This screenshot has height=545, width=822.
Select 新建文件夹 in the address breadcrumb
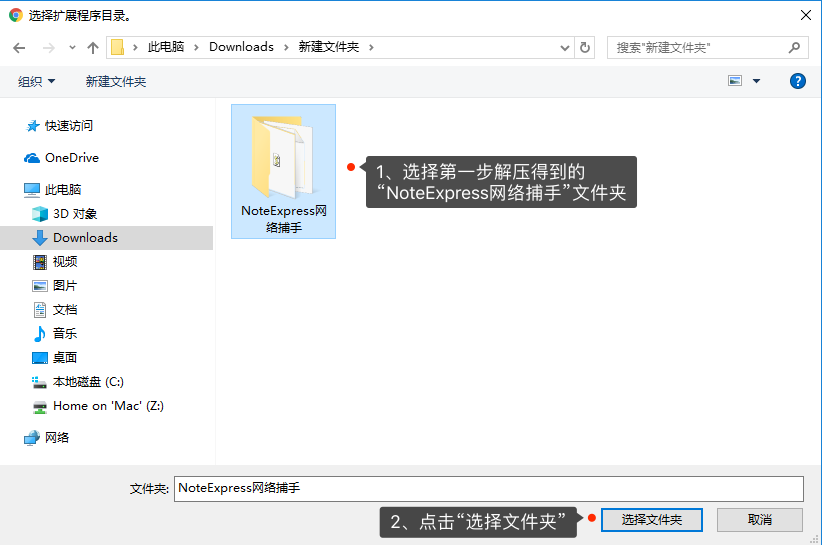click(x=329, y=47)
